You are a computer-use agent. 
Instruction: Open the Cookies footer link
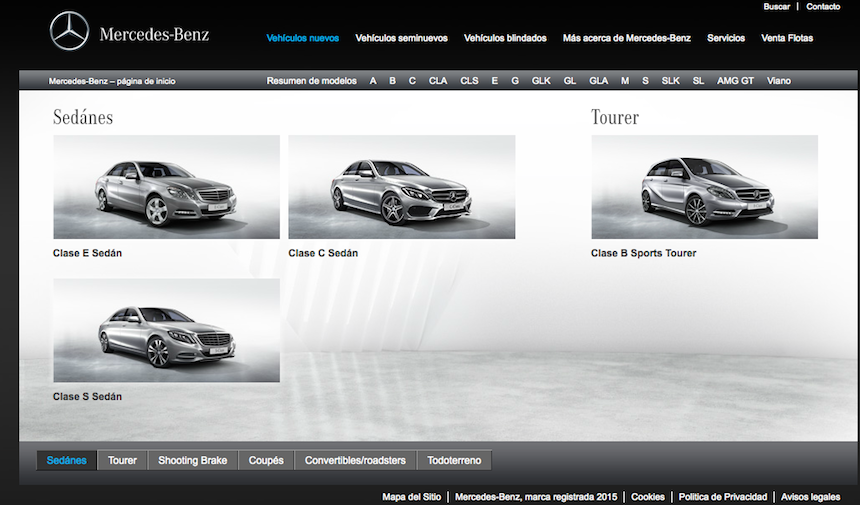point(648,497)
